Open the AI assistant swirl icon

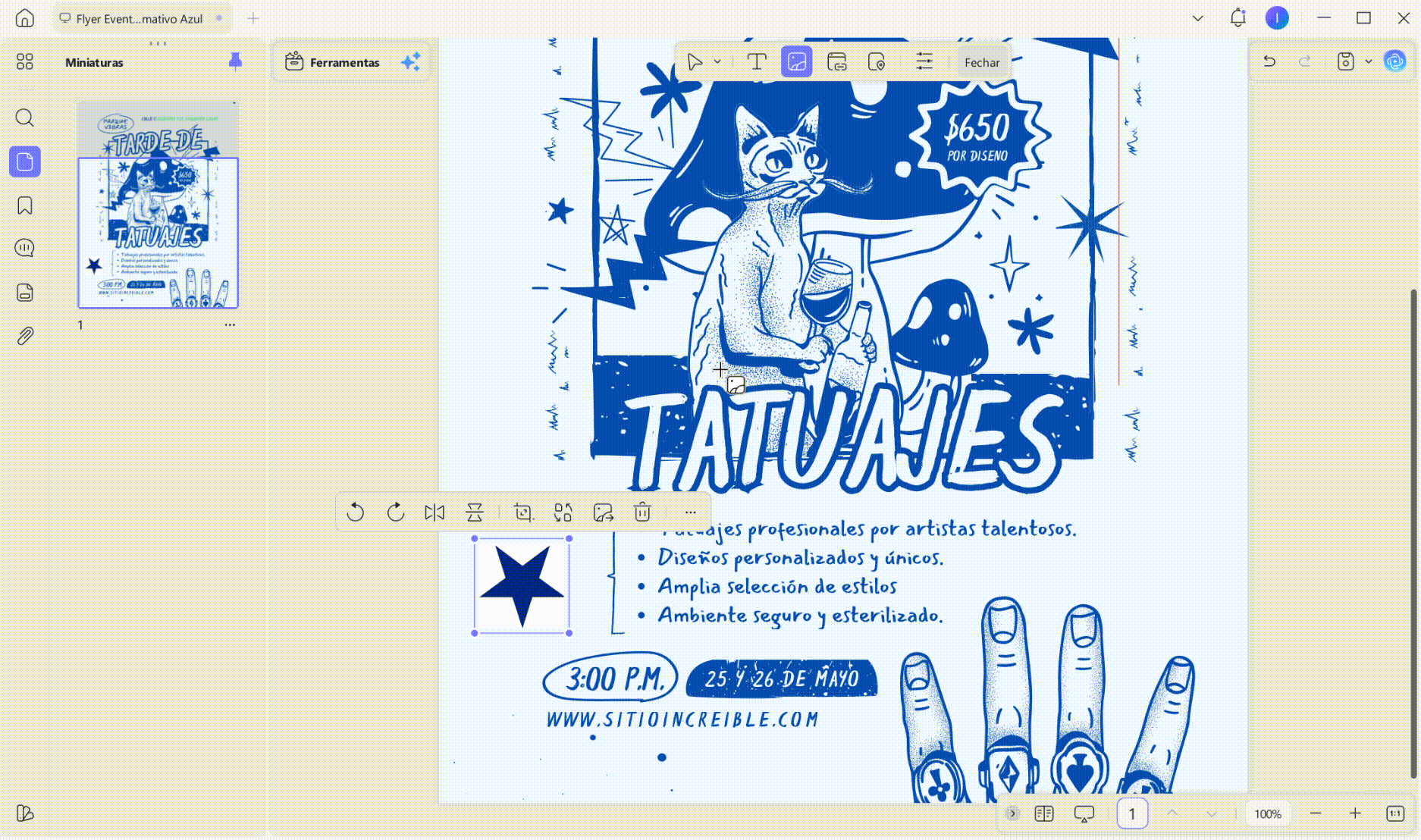[1394, 61]
